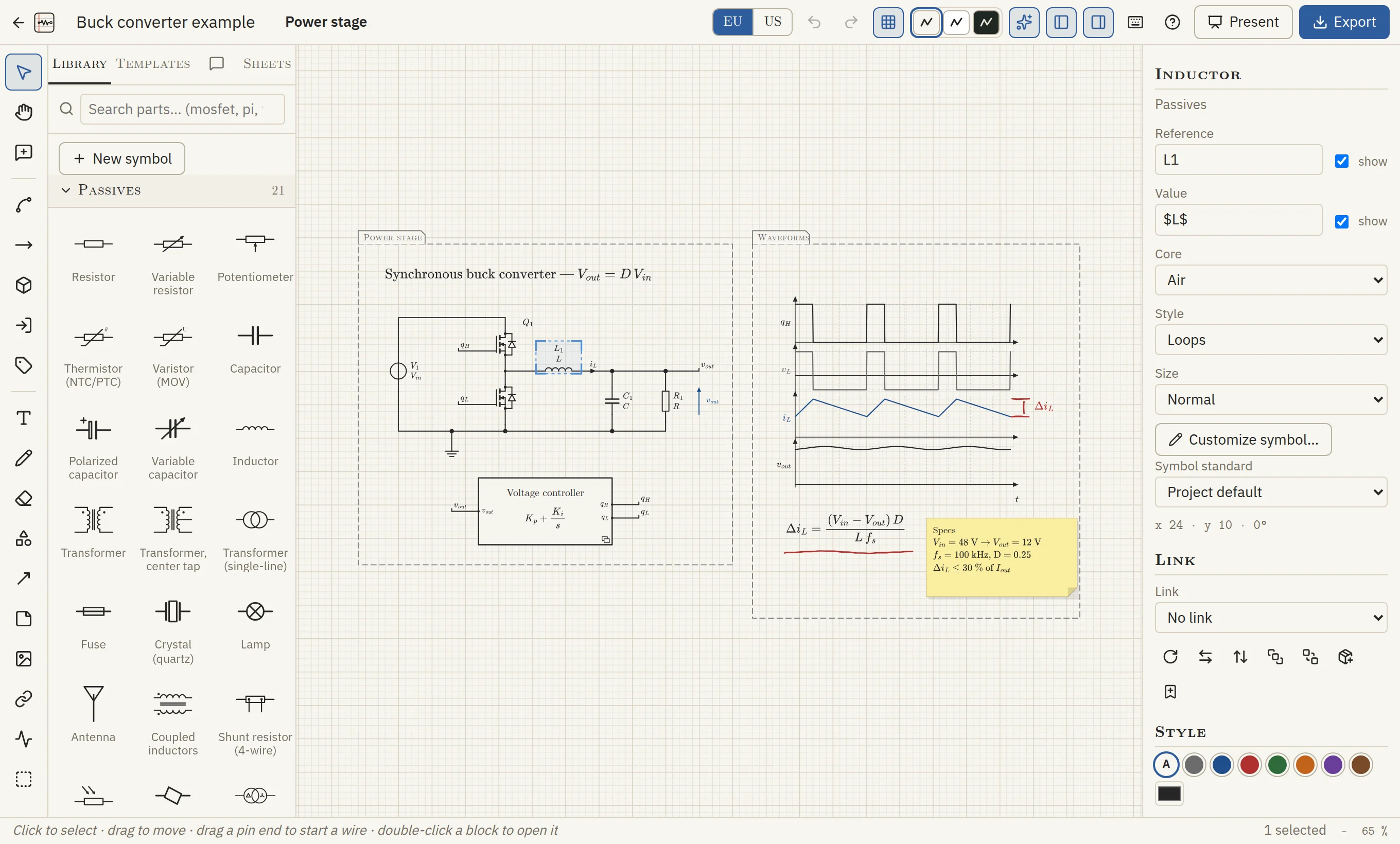Click the Power stage sheet name
The height and width of the screenshot is (844, 1400).
click(x=326, y=22)
